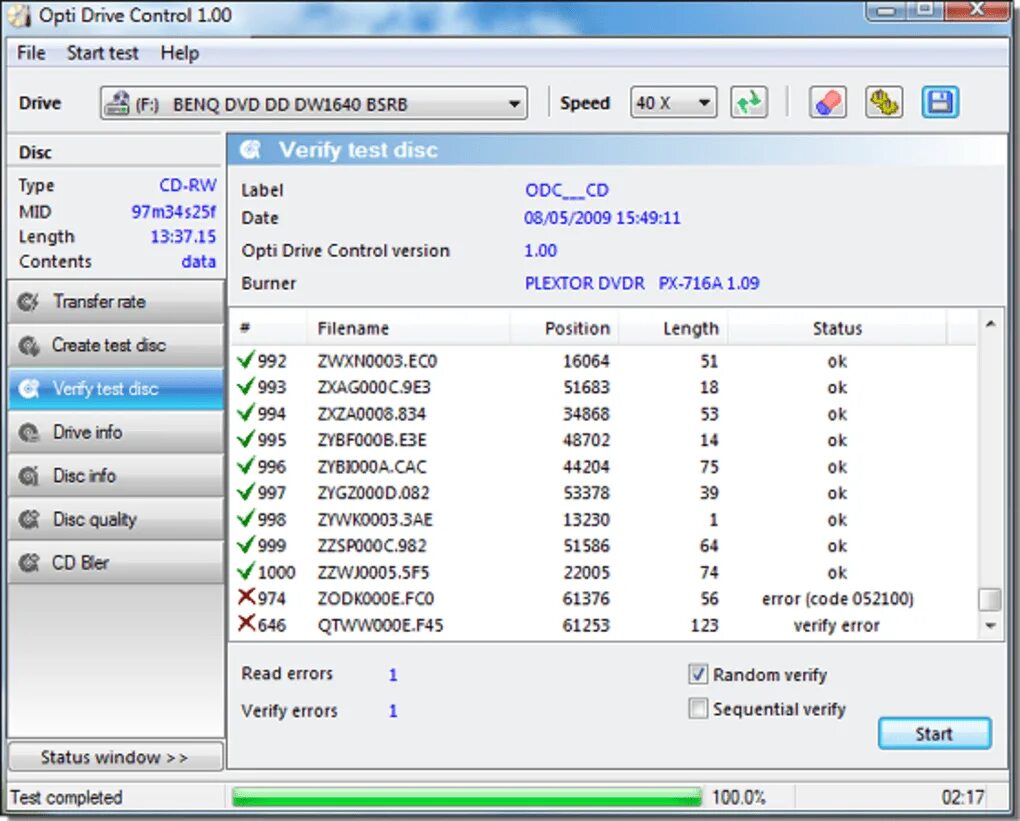Expand the Drive selection dropdown
This screenshot has width=1020, height=821.
(314, 103)
